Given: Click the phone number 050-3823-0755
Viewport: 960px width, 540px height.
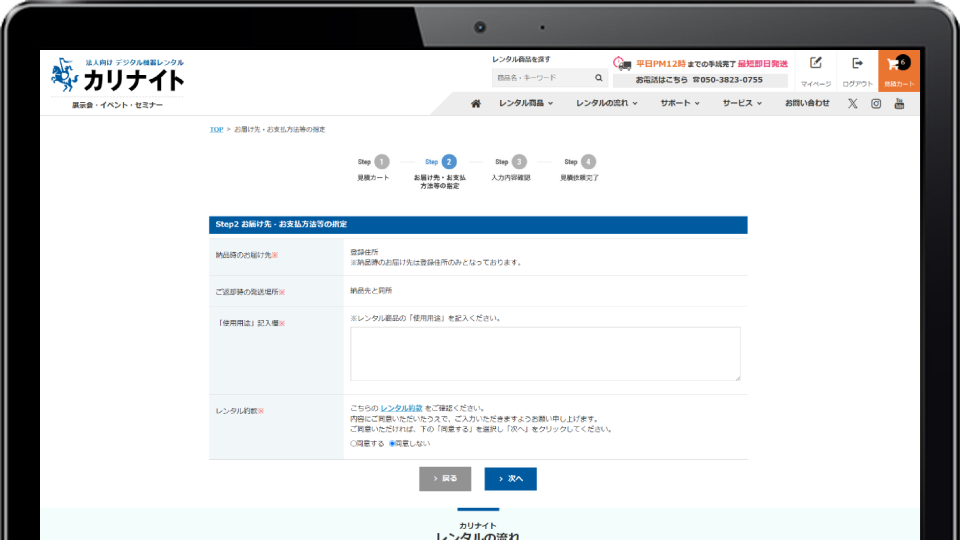Looking at the screenshot, I should [731, 80].
